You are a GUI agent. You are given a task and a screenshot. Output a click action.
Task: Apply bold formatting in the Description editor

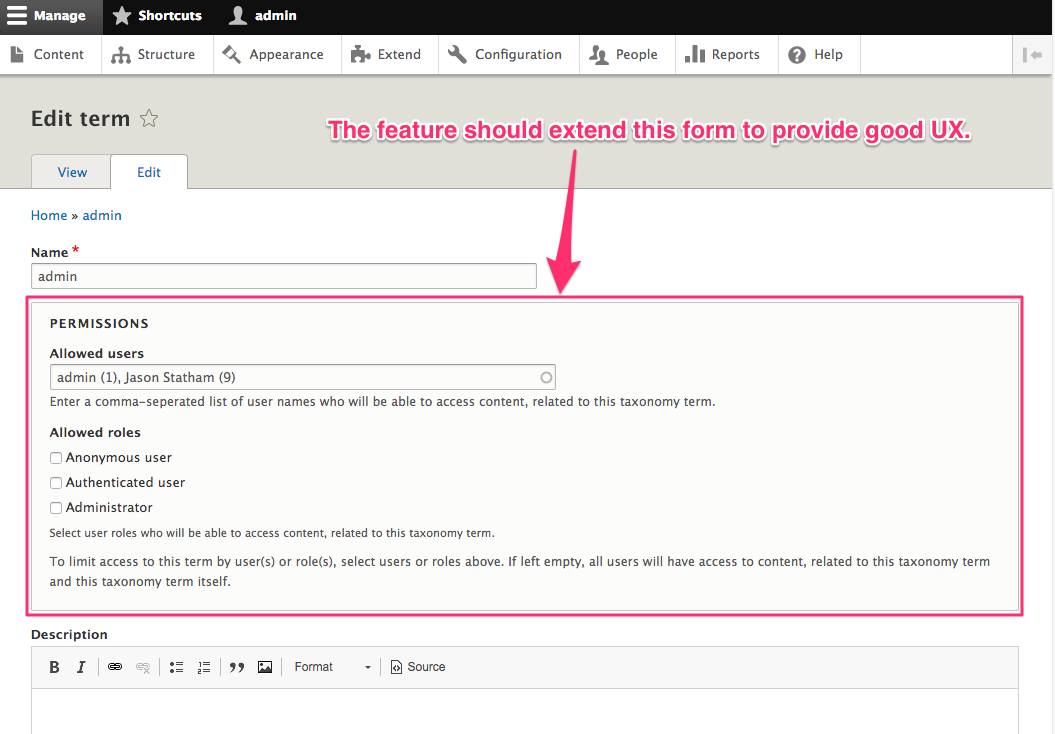(x=54, y=666)
